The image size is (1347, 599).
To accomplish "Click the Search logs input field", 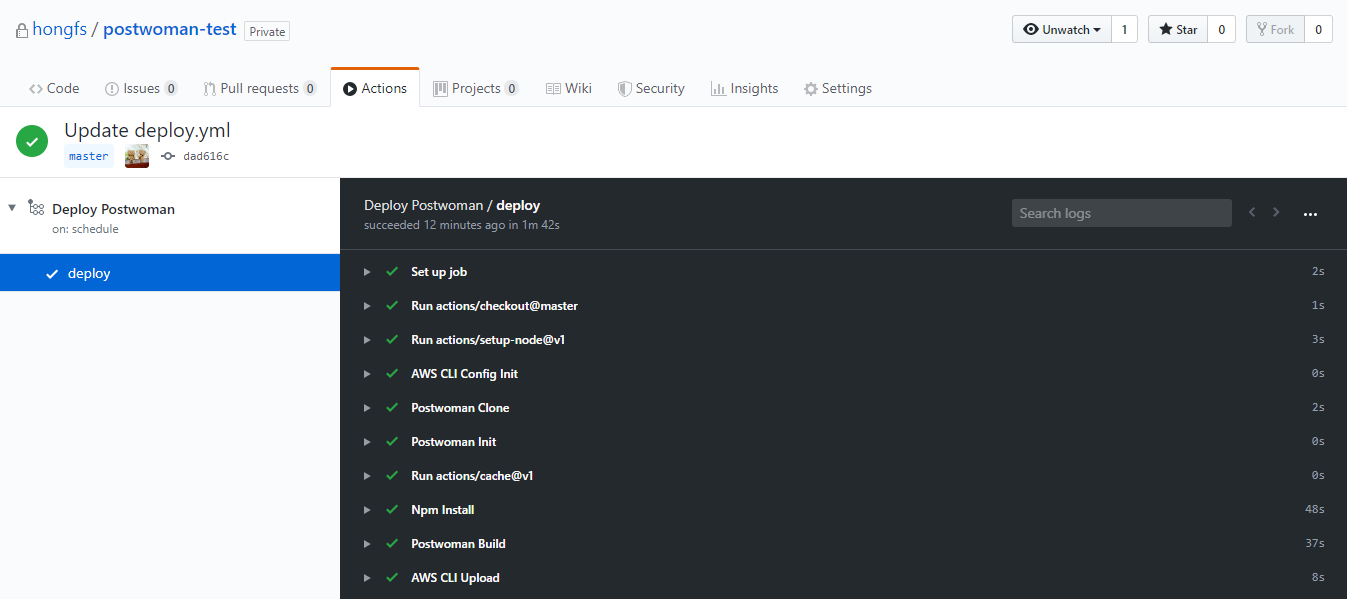I will coord(1121,213).
